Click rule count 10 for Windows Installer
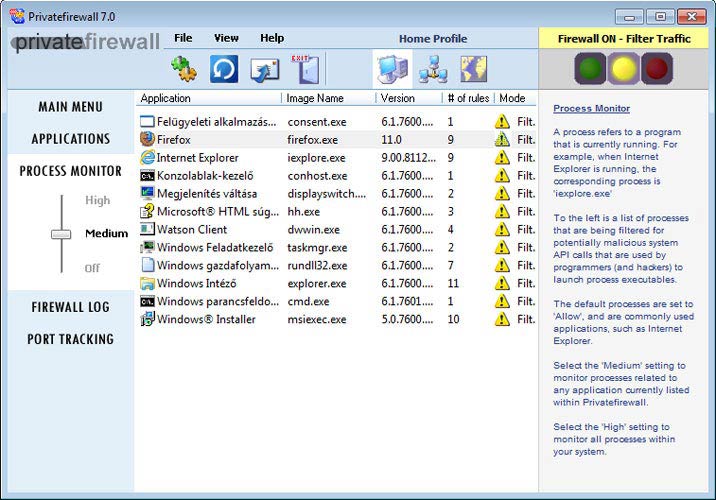 [x=453, y=319]
